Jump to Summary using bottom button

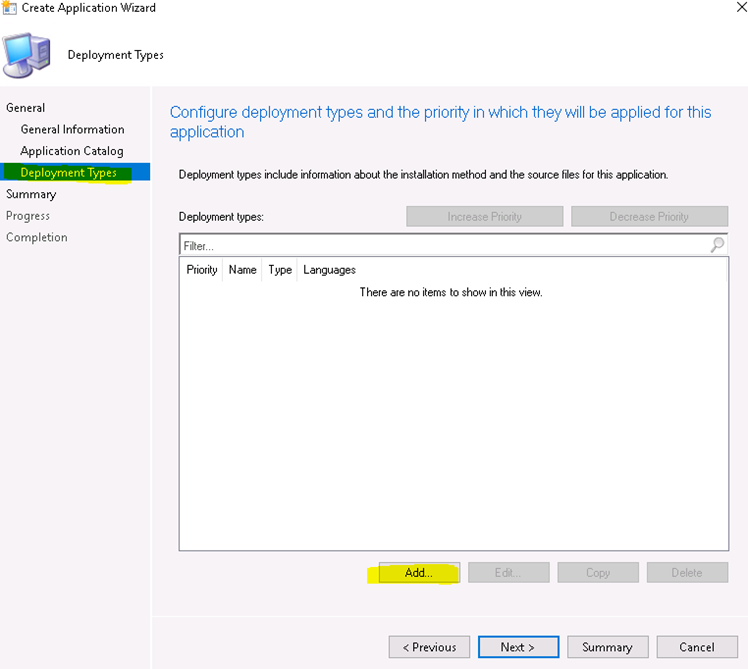607,647
